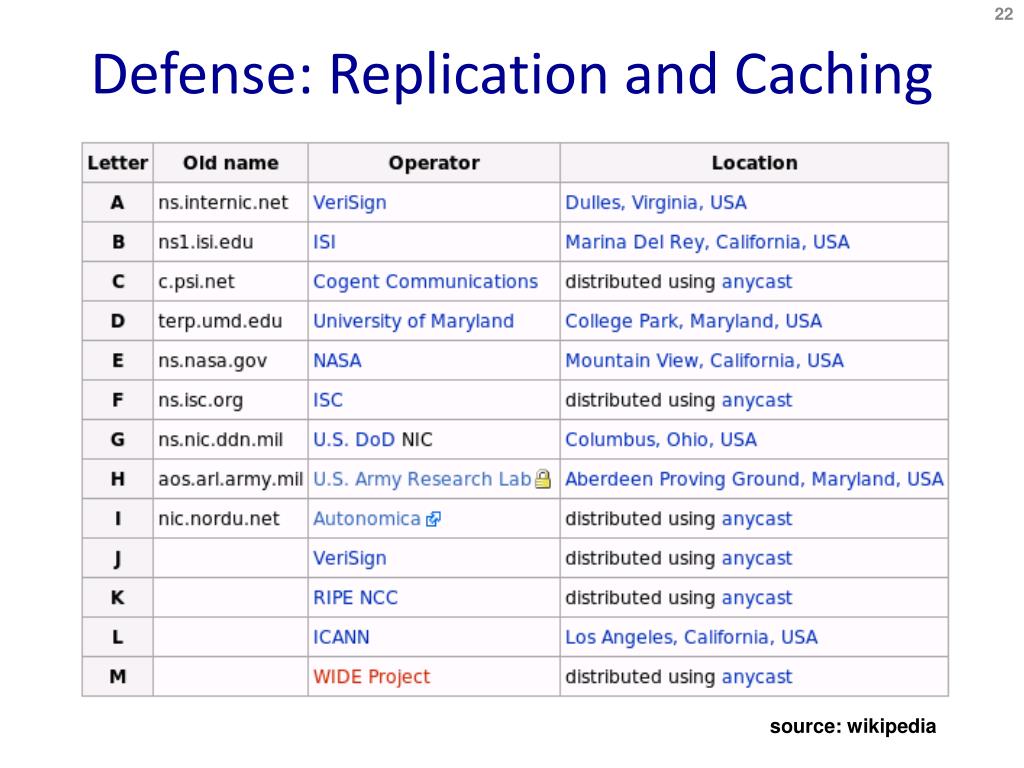Select the ns.isc.org cell
Image resolution: width=1024 pixels, height=768 pixels.
pos(231,400)
